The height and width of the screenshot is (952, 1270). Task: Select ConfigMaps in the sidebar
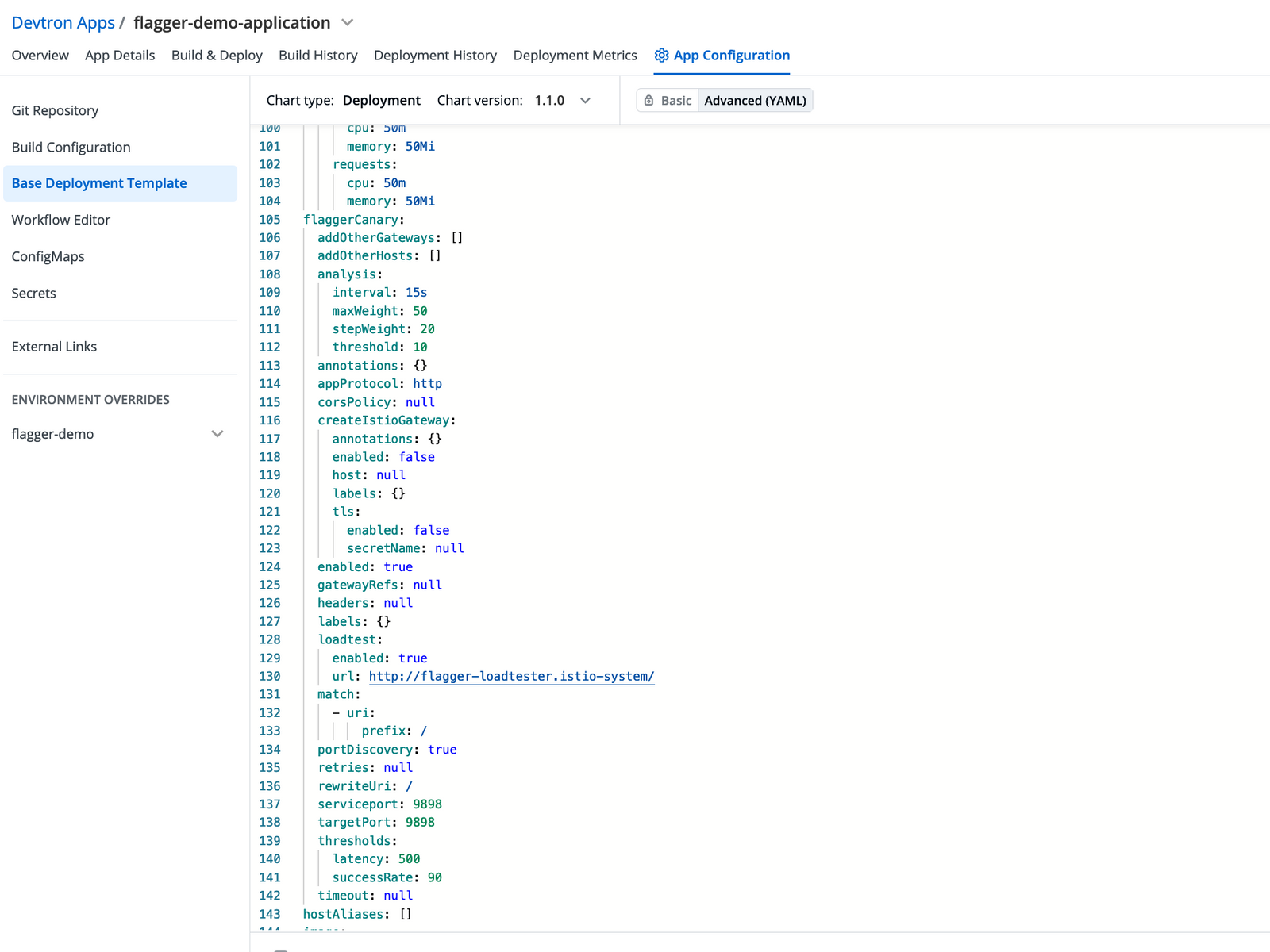tap(48, 256)
